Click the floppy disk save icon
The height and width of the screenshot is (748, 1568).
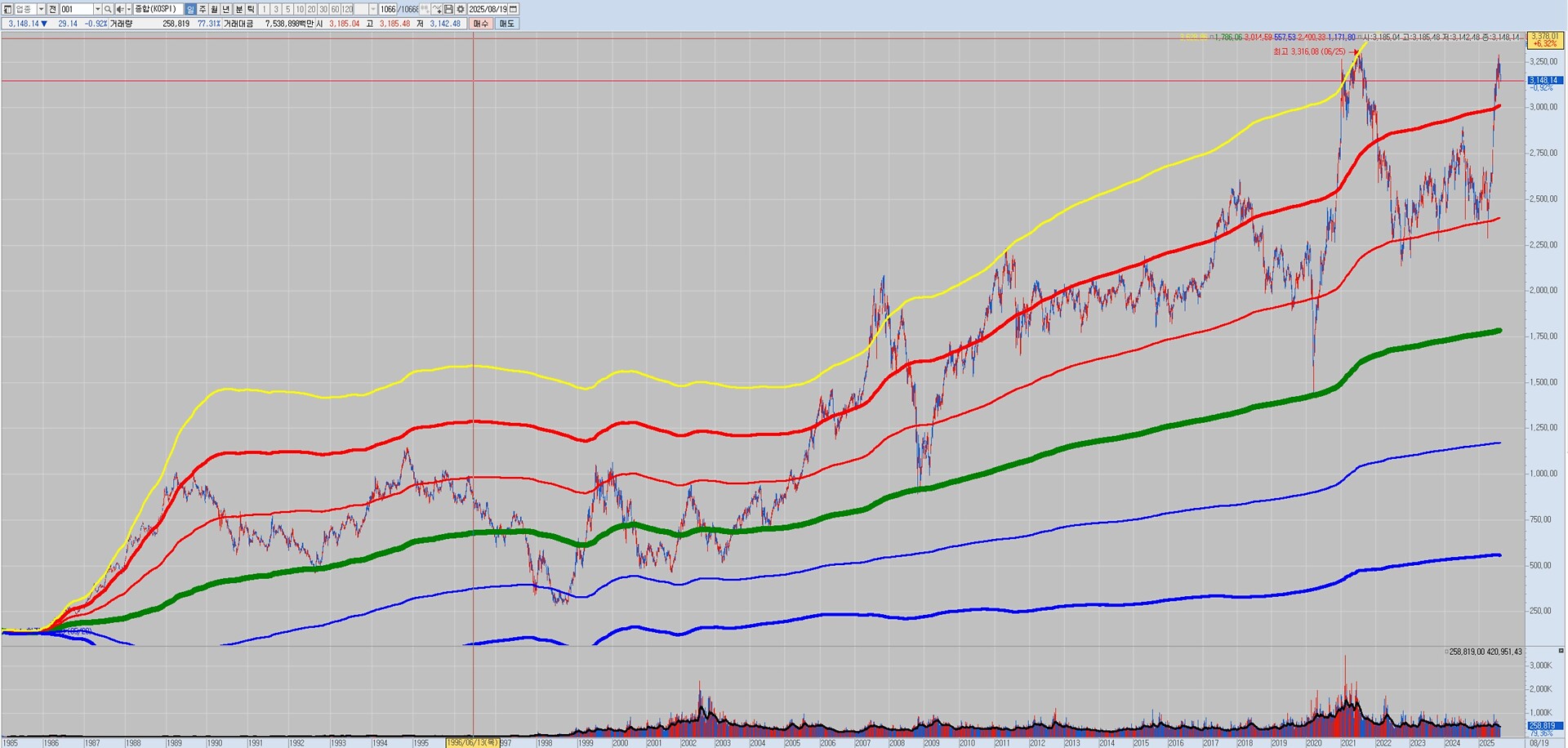tap(448, 9)
